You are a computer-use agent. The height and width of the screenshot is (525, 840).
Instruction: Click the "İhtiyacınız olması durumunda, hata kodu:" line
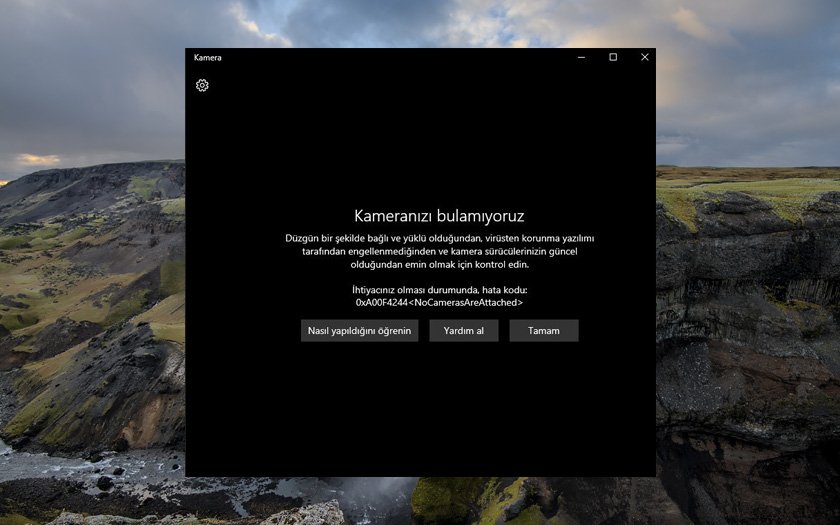pos(439,289)
